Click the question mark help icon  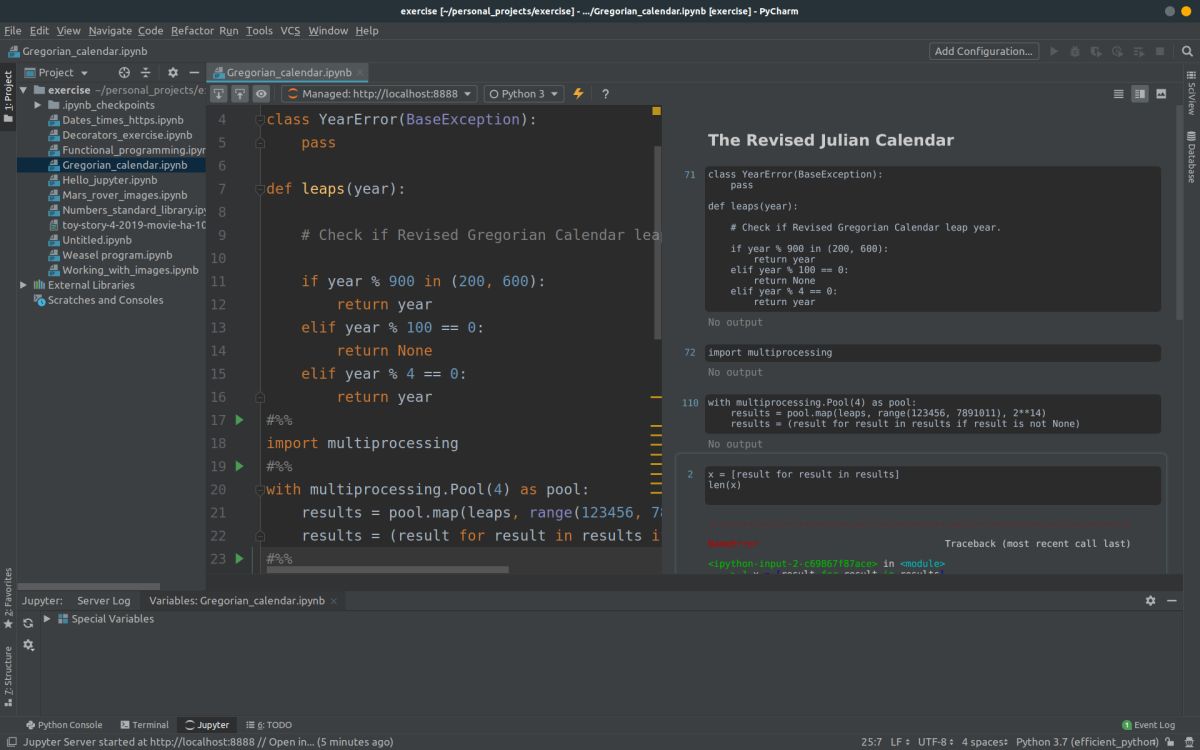coord(605,93)
